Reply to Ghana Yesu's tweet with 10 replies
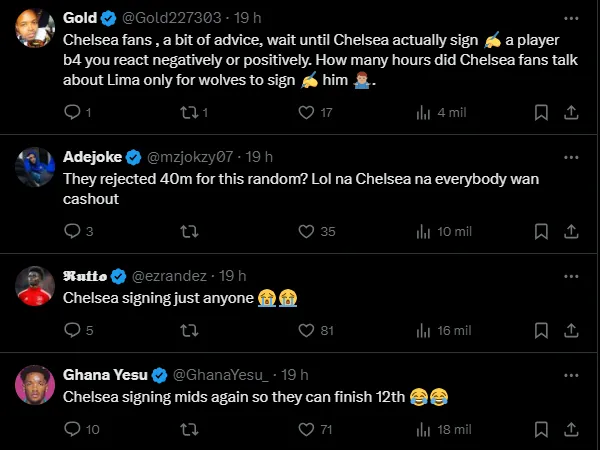 point(71,429)
